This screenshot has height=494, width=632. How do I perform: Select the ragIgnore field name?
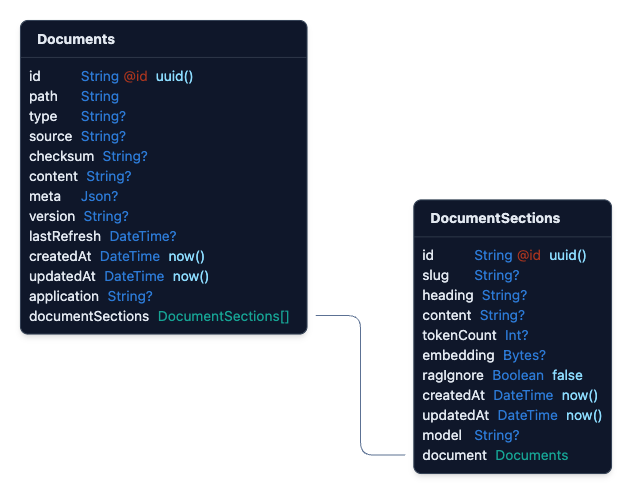[453, 375]
